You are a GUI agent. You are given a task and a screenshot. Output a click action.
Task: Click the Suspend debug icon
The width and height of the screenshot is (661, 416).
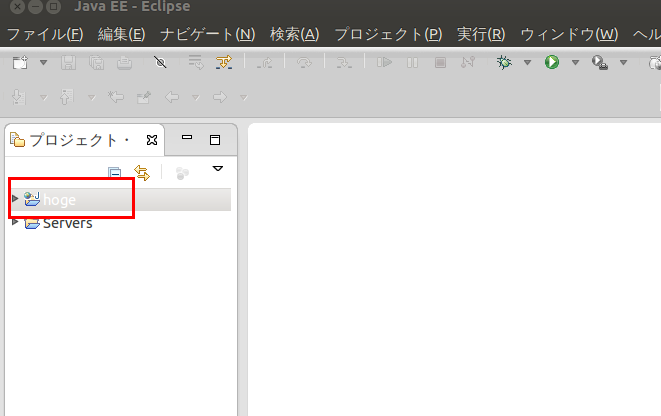[x=412, y=62]
